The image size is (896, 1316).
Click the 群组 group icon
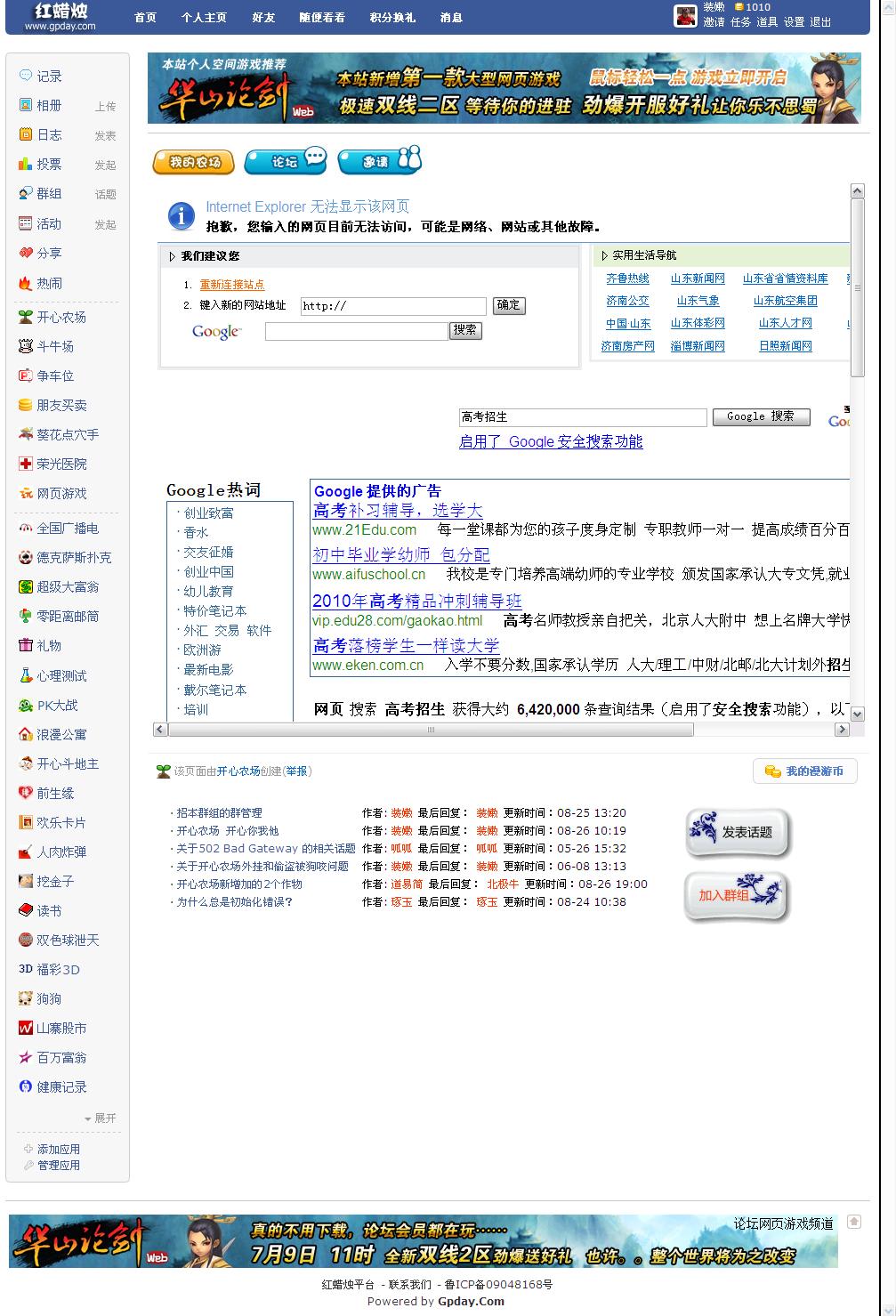click(26, 193)
